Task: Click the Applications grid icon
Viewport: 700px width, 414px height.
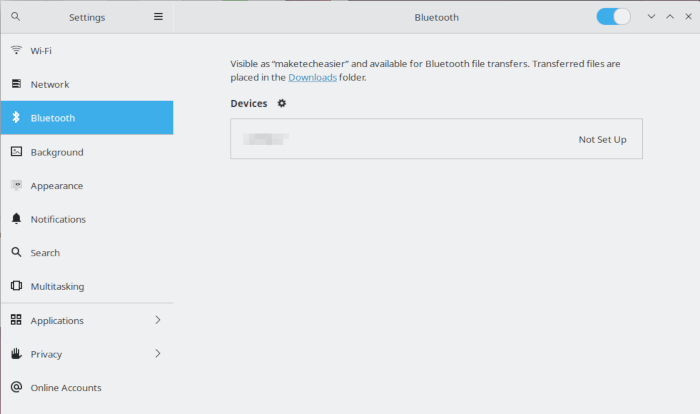Action: 16,319
